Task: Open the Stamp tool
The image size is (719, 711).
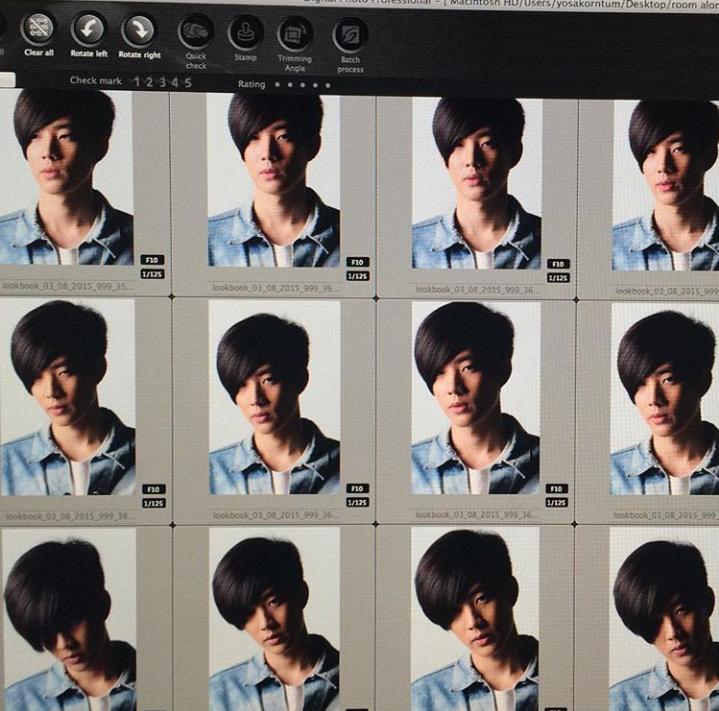Action: 246,33
